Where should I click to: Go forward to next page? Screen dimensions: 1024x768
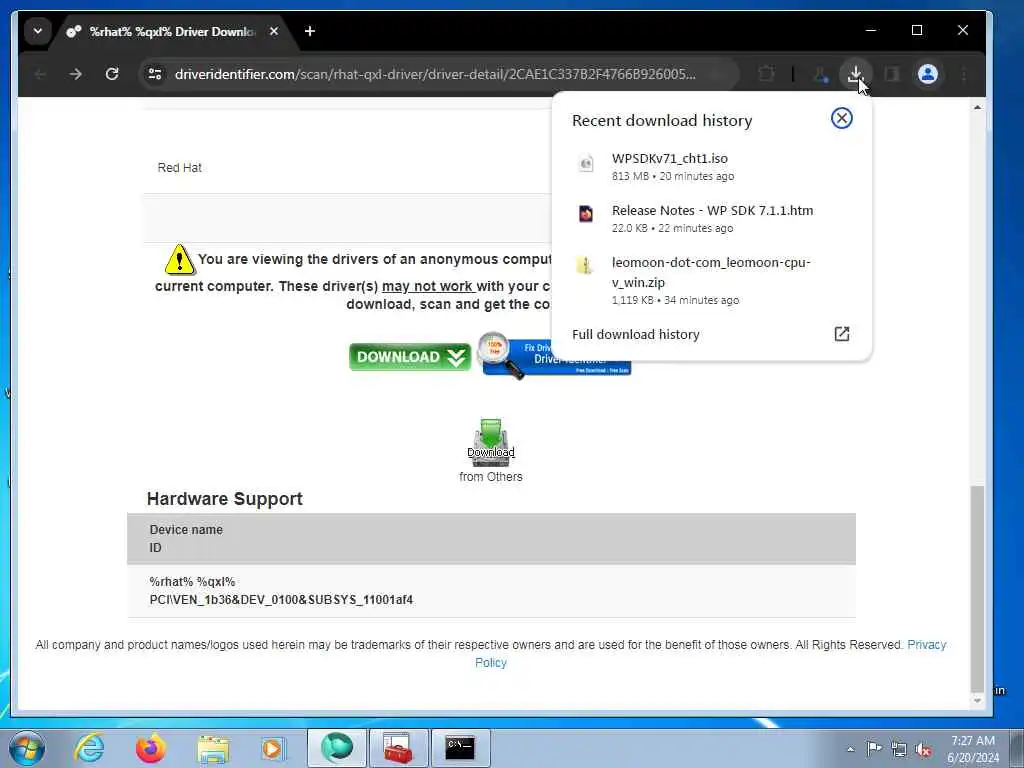pos(76,74)
